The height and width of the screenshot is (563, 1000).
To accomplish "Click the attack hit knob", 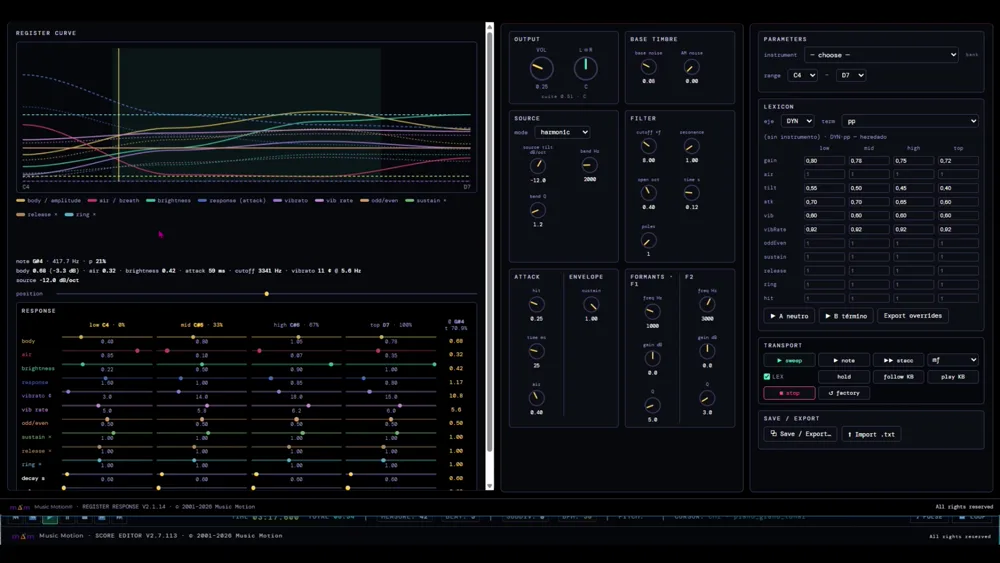I will 536,305.
